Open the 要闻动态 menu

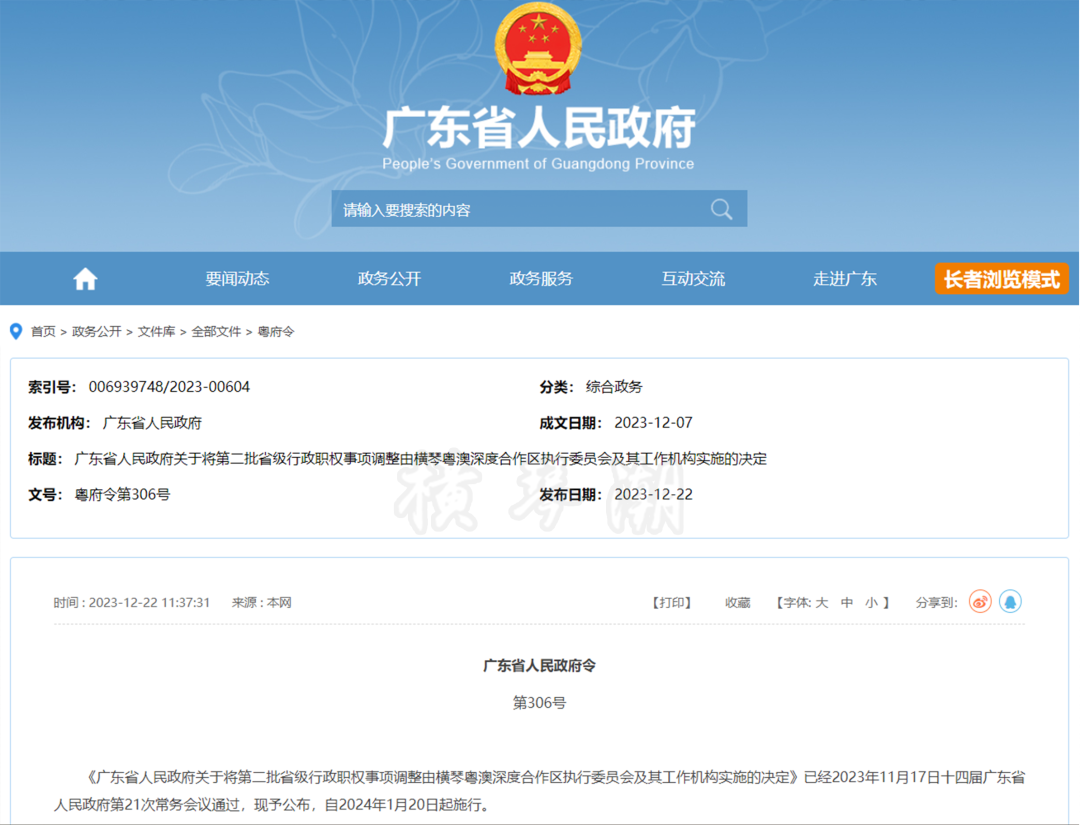(x=236, y=279)
